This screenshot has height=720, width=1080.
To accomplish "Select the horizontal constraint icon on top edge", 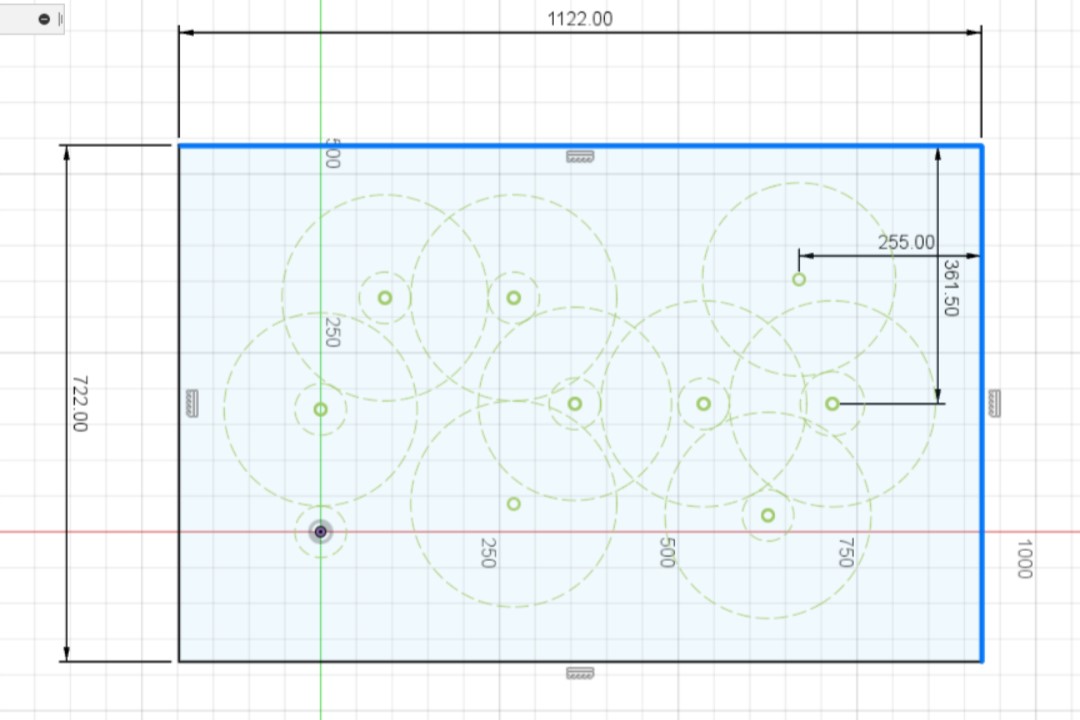I will coord(580,157).
